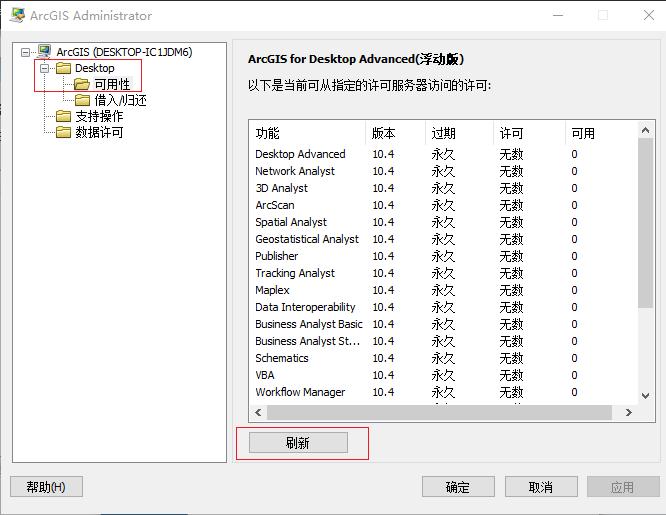Sort by the 功能 column header

[308, 133]
